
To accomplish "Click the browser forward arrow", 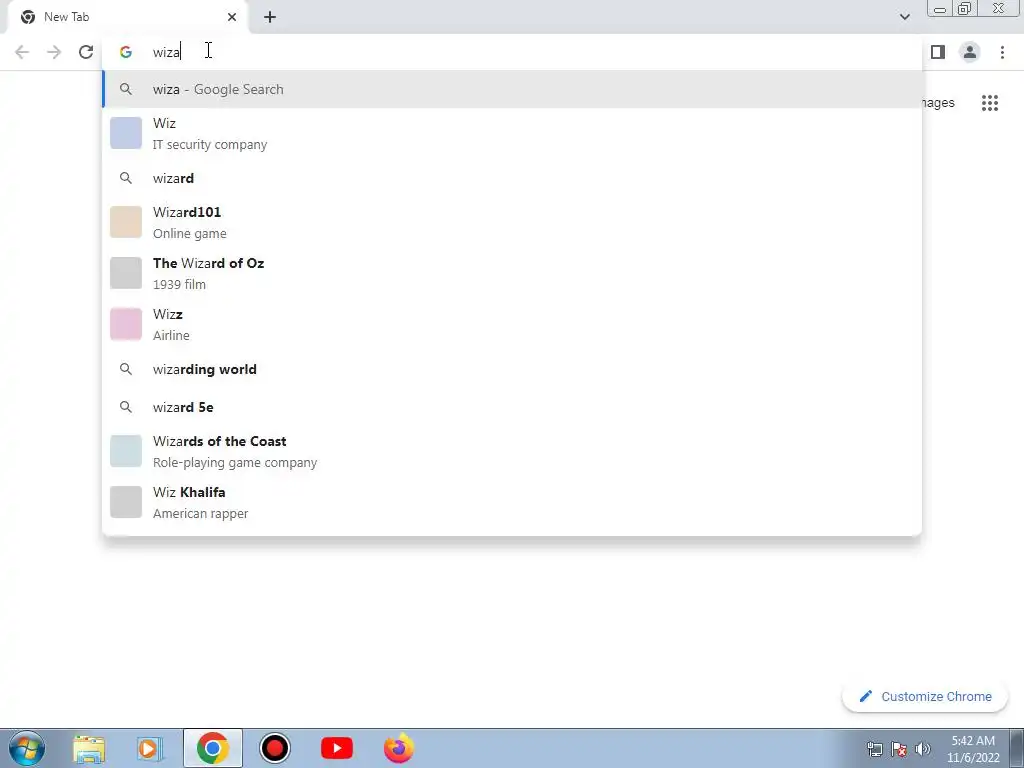I will tap(54, 52).
